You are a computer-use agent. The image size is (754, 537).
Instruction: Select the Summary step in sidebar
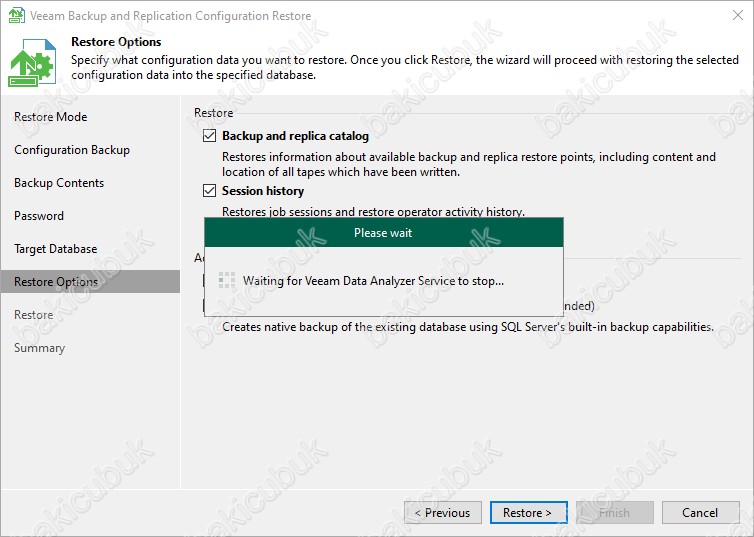[x=39, y=348]
